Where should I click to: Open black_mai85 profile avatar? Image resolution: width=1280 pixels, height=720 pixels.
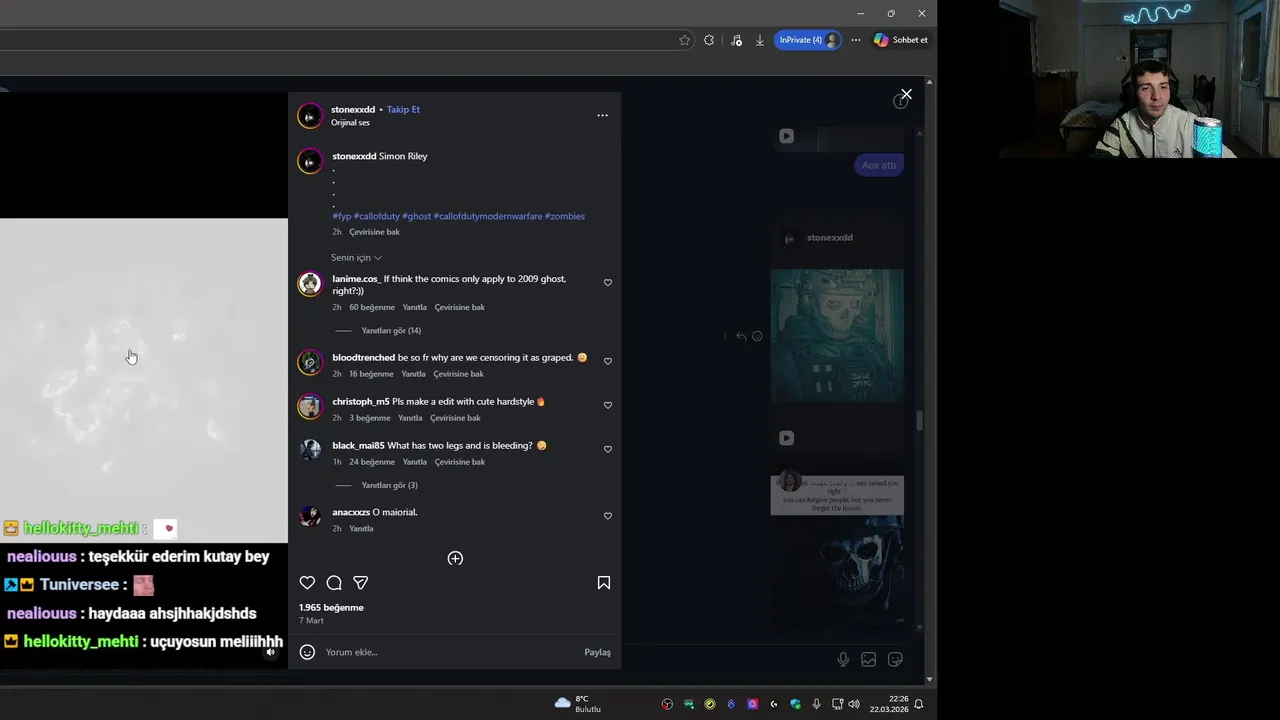click(310, 450)
